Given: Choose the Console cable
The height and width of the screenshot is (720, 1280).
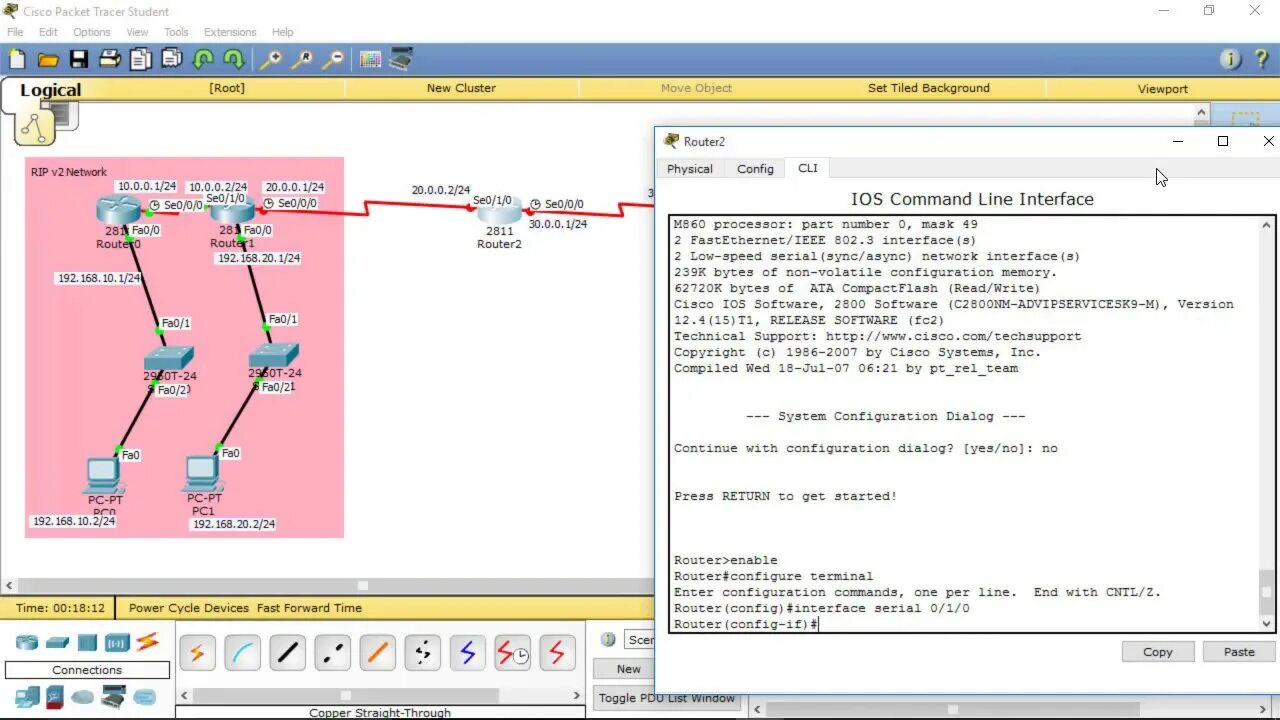Looking at the screenshot, I should 242,654.
